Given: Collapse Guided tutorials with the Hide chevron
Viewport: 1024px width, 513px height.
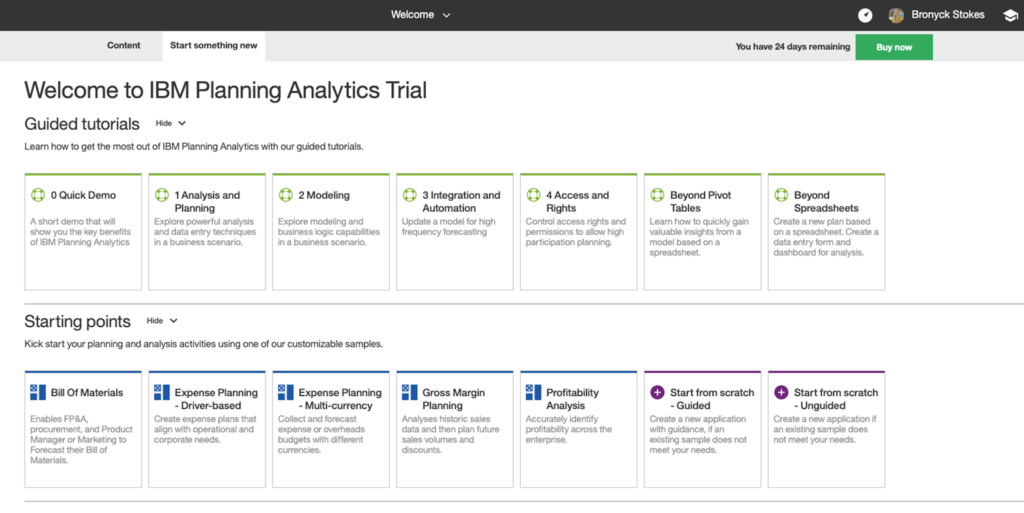Looking at the screenshot, I should 171,123.
